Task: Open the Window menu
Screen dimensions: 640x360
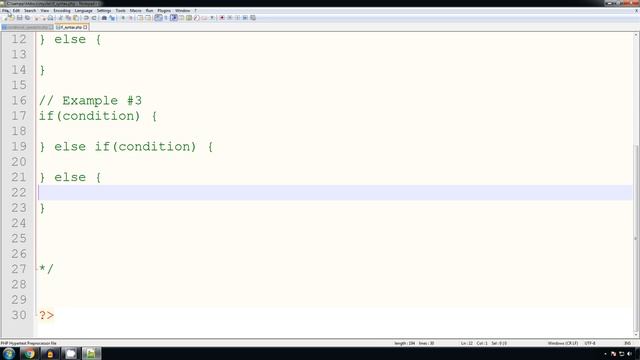Action: coord(182,11)
